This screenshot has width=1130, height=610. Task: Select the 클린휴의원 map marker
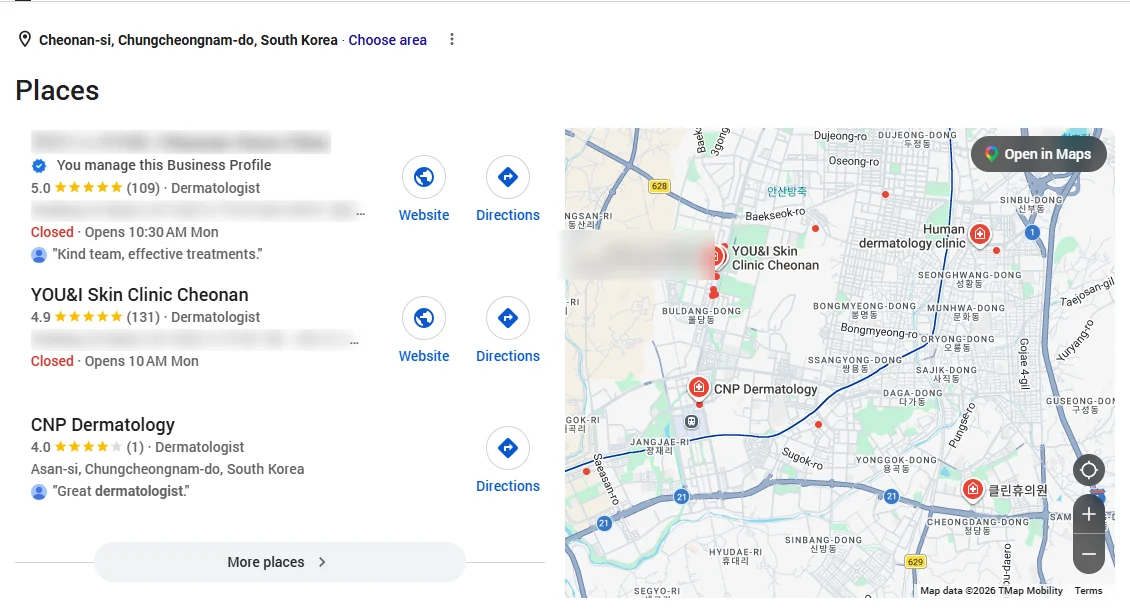coord(973,490)
